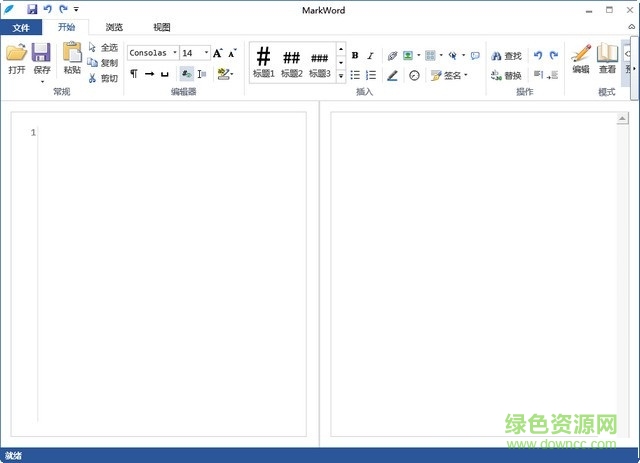
Task: Insert an unordered bullet list
Action: coord(355,75)
